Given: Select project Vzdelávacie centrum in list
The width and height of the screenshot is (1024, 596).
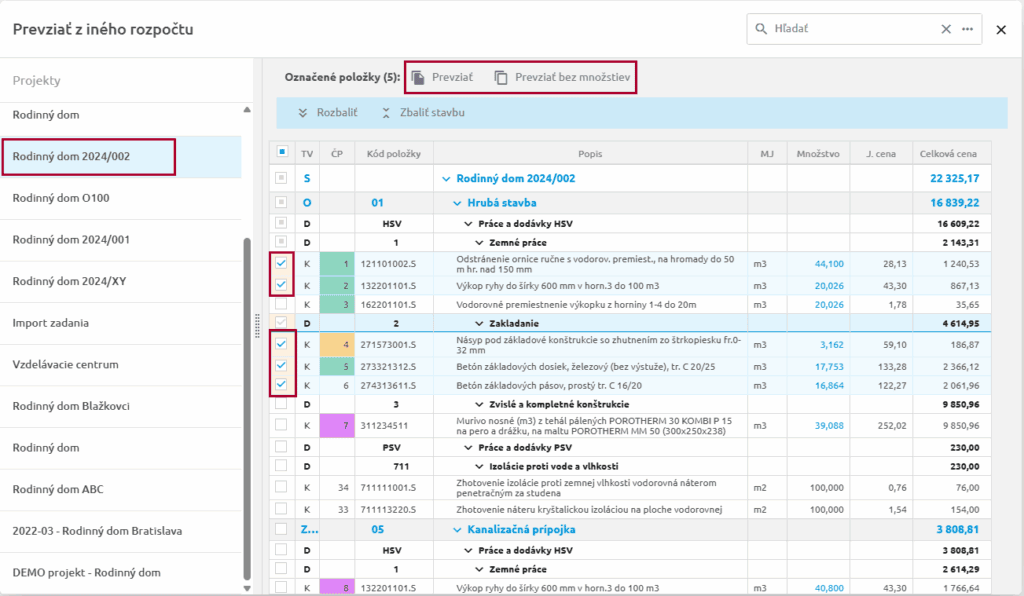Looking at the screenshot, I should [65, 365].
